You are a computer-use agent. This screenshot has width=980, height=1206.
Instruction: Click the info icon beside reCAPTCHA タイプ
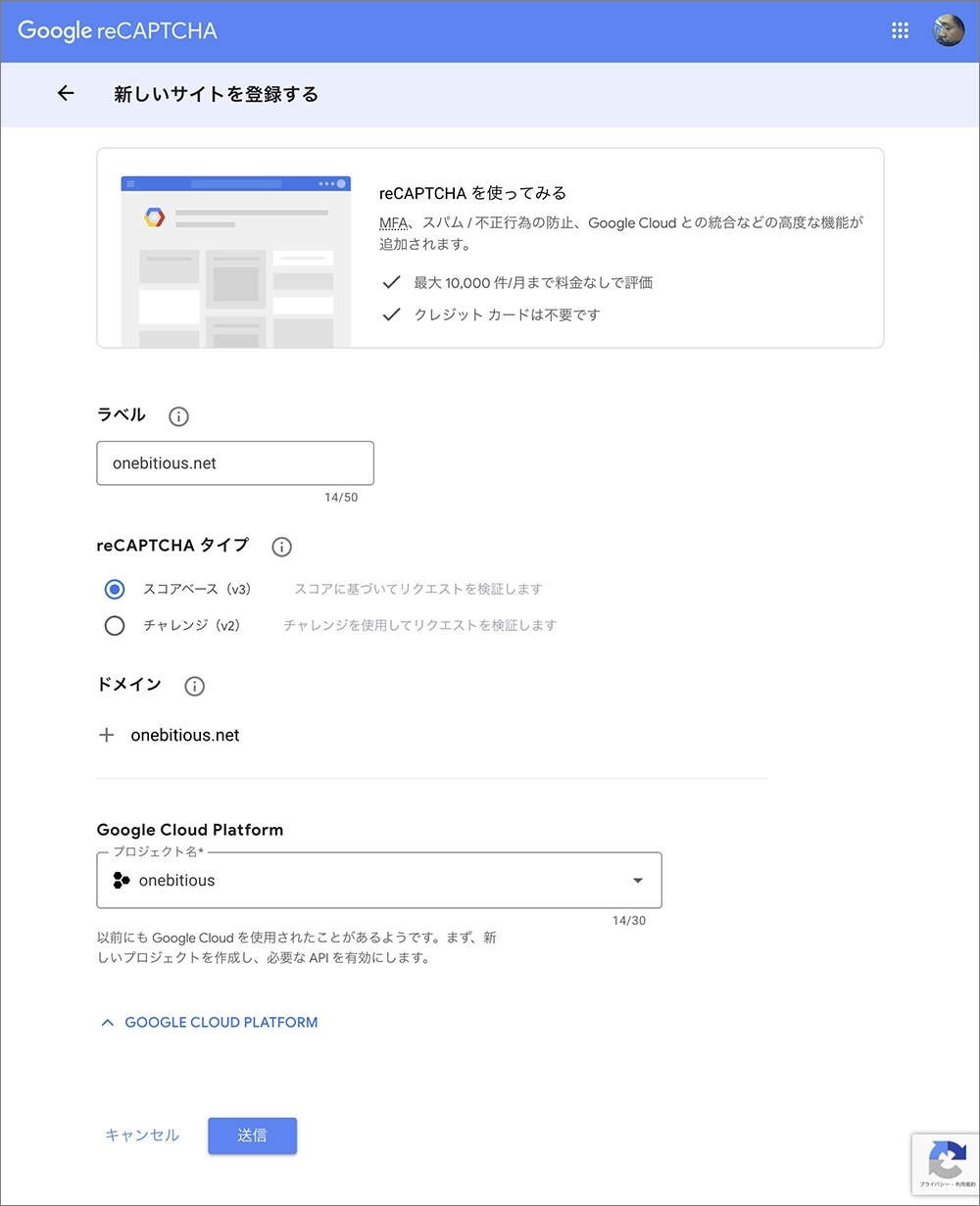[x=282, y=547]
